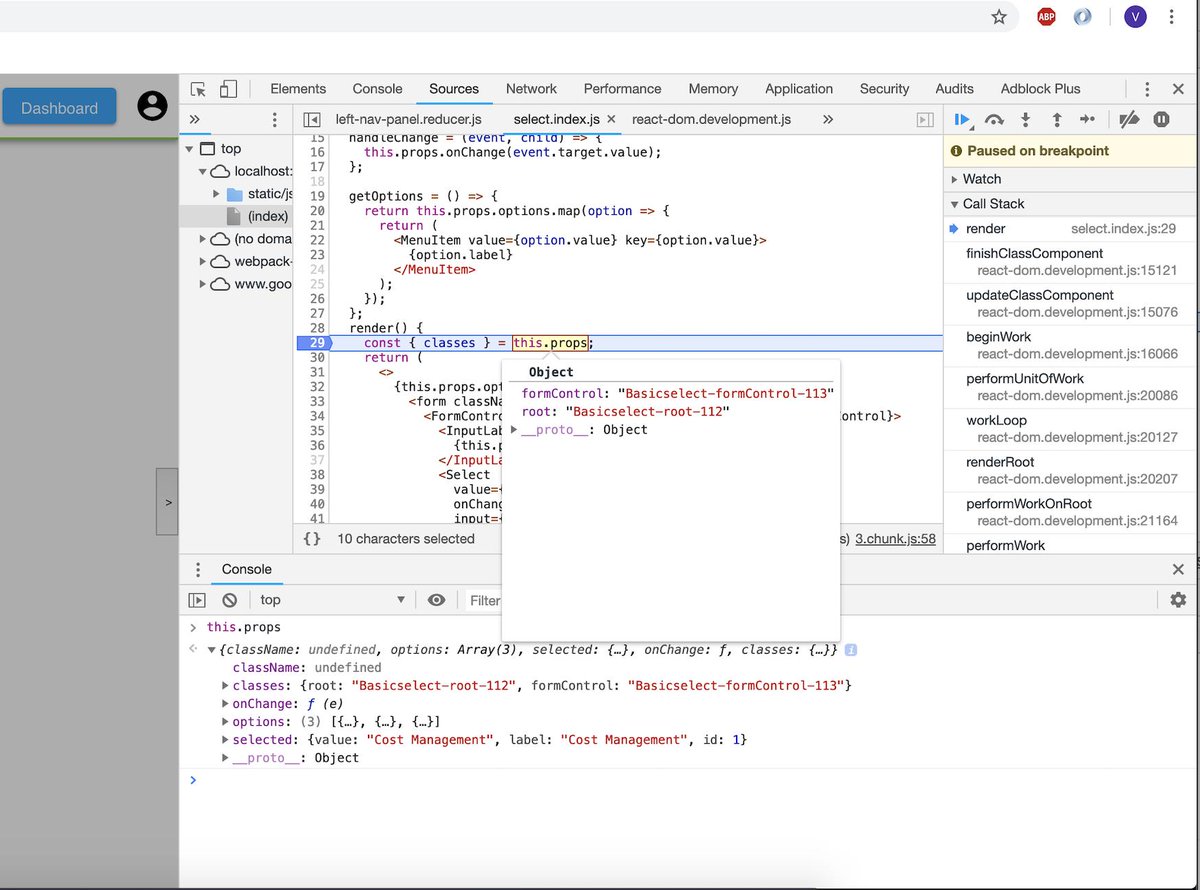
Task: Expand the (no domain) tree node
Action: [203, 239]
